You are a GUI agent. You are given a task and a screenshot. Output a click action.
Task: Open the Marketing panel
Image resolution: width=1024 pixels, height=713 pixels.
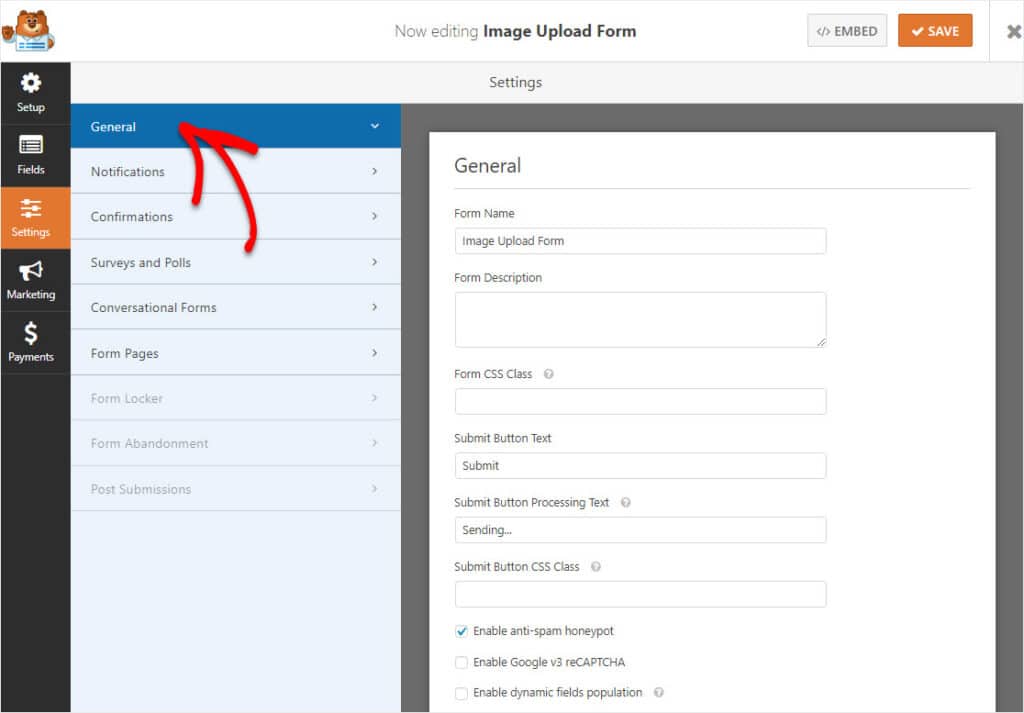coord(33,279)
